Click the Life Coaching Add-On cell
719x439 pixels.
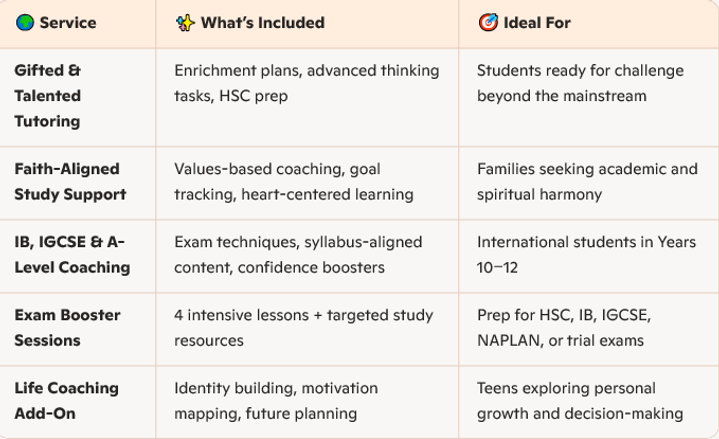coord(78,402)
